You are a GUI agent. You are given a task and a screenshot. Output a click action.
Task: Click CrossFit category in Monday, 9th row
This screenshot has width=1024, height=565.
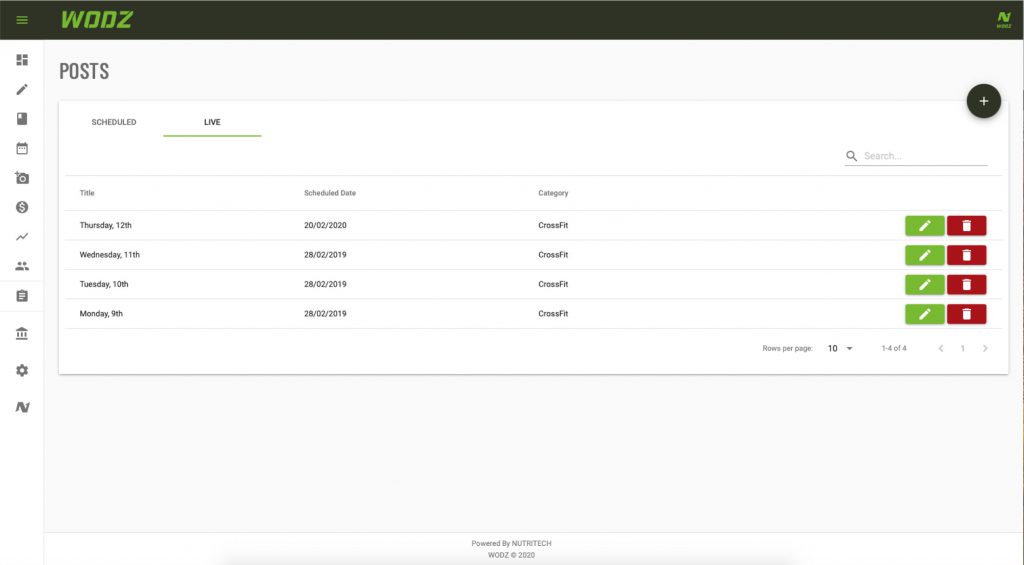point(553,314)
